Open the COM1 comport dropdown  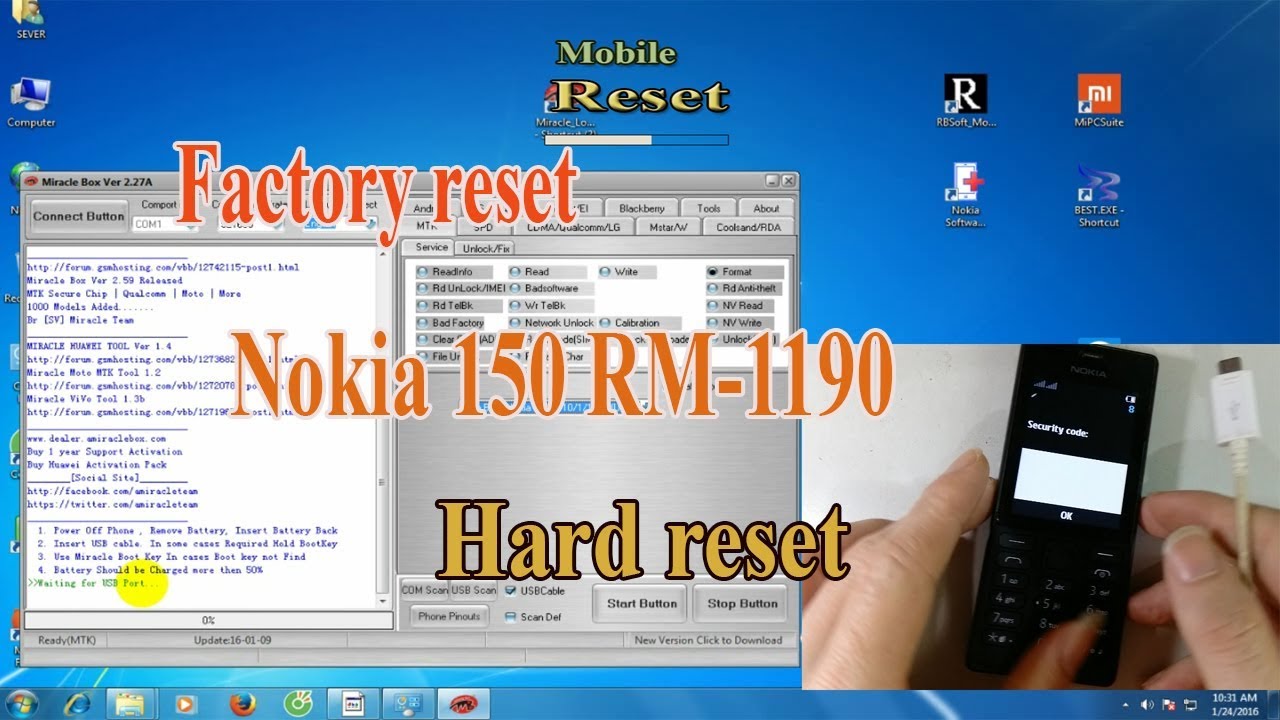point(165,225)
